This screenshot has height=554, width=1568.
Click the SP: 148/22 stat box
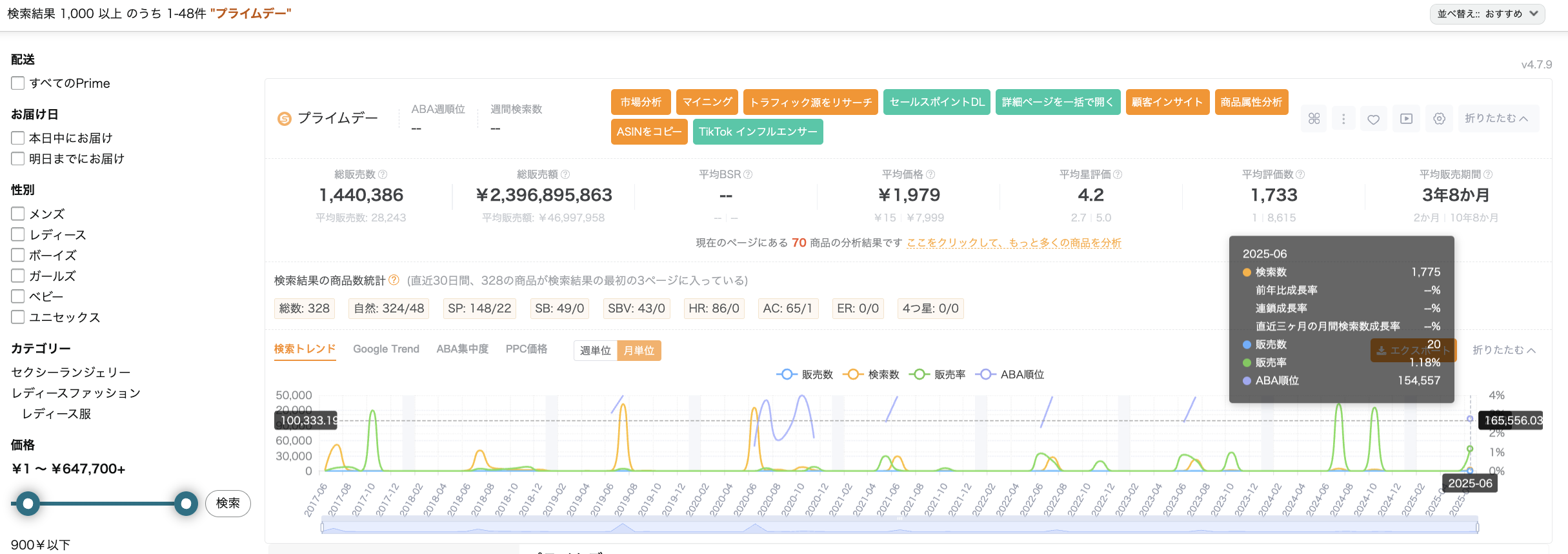[479, 309]
